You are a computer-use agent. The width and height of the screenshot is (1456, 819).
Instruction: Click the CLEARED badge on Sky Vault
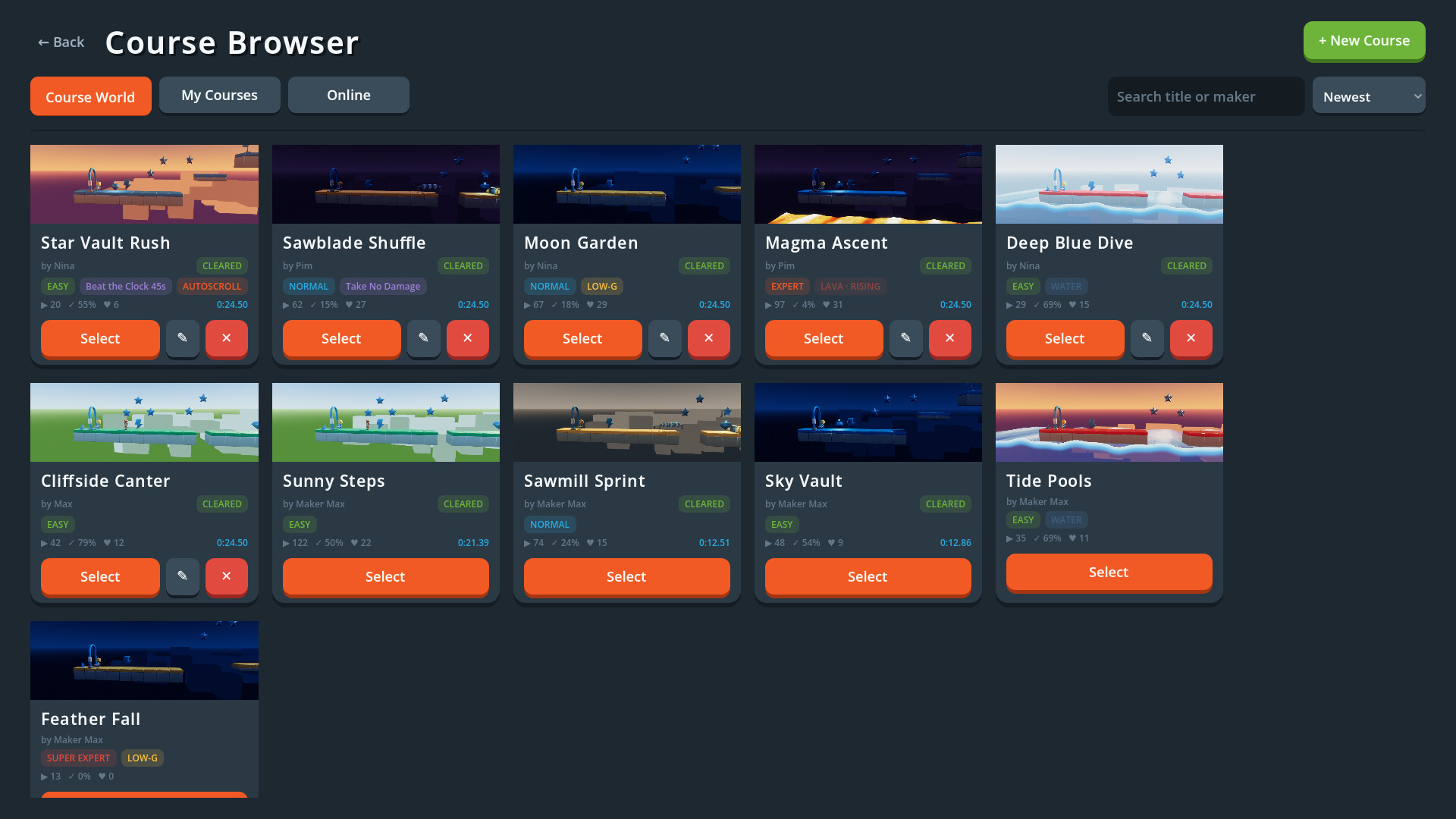coord(945,504)
